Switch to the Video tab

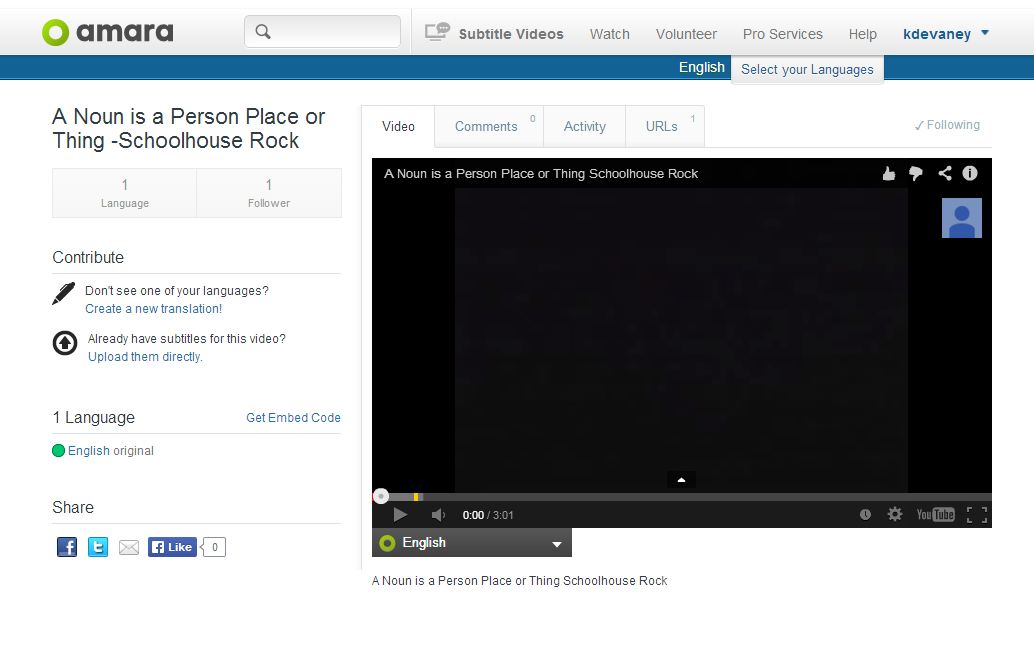pos(398,126)
